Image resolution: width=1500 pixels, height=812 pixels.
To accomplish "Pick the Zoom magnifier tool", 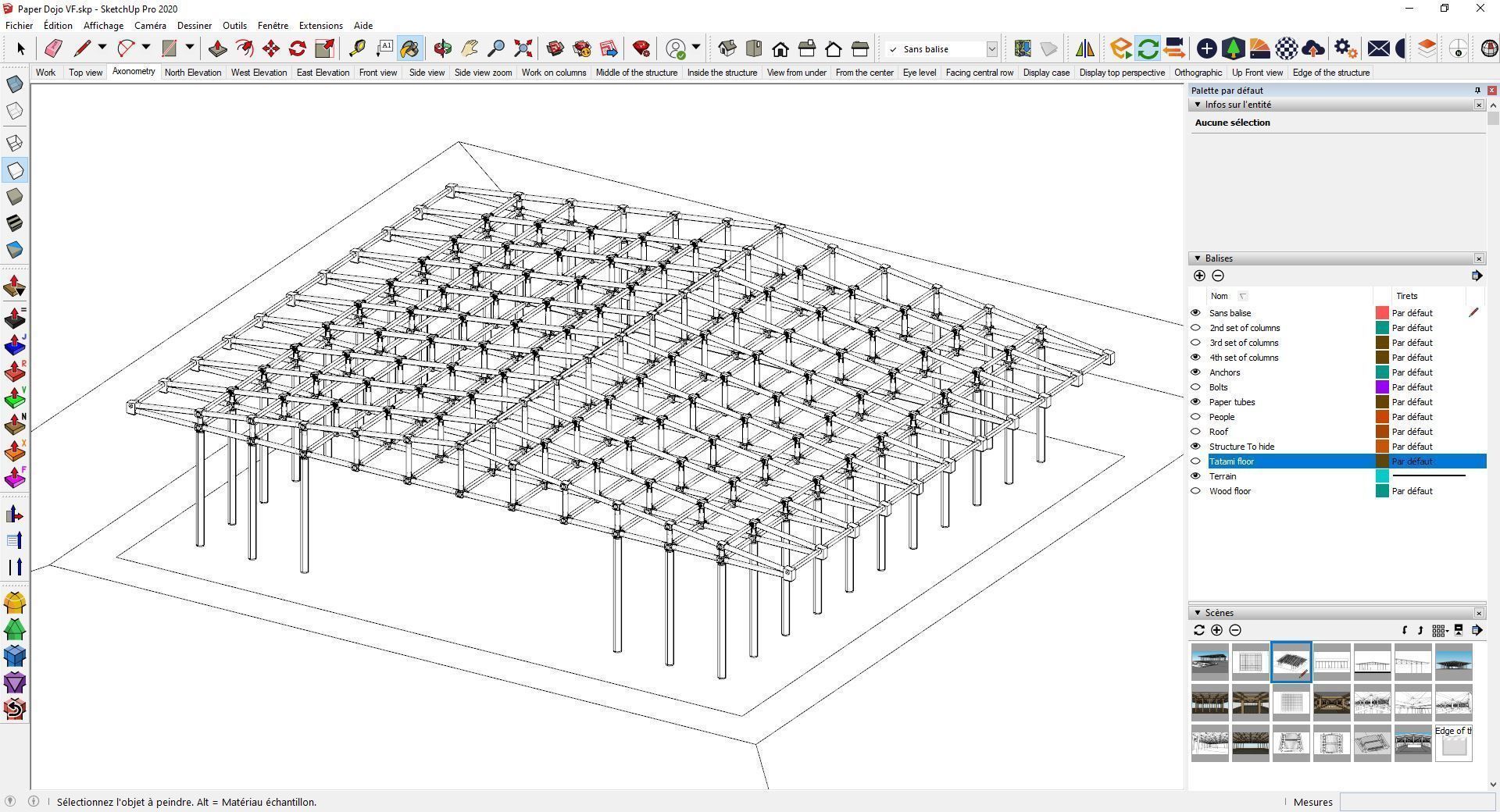I will [496, 48].
